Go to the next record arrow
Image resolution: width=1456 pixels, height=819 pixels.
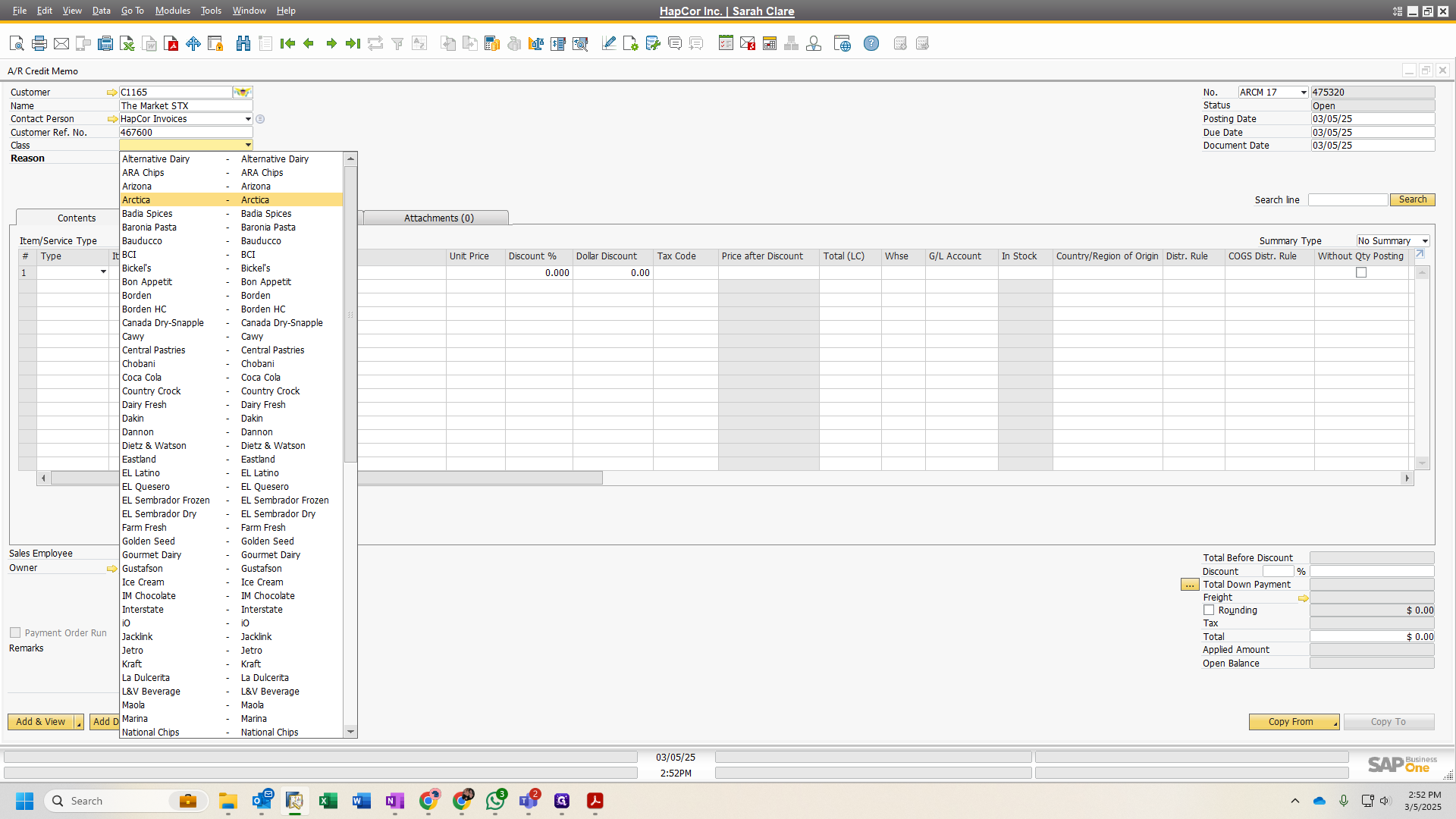pos(331,44)
